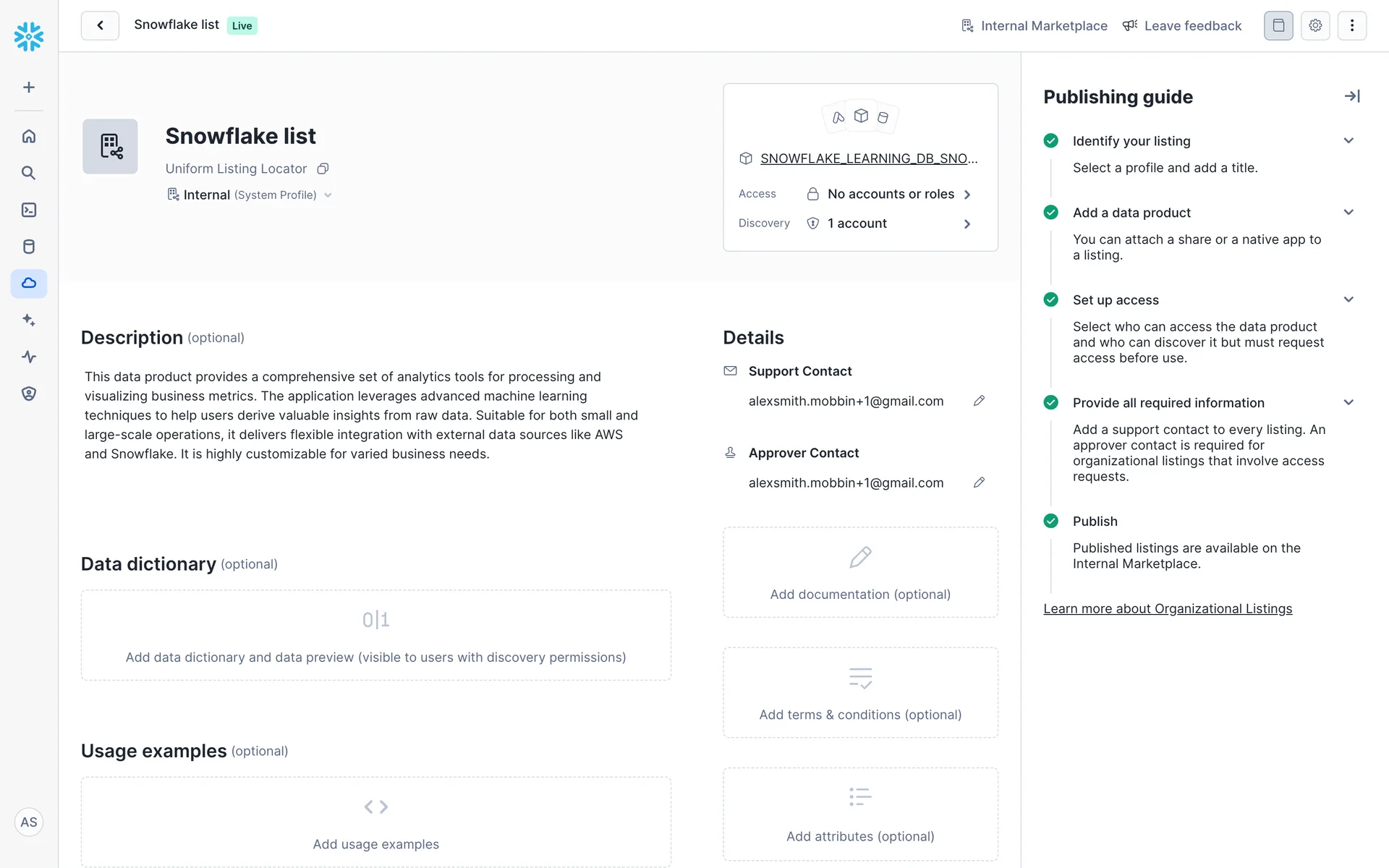Edit the Support Contact email
The width and height of the screenshot is (1389, 868).
pyautogui.click(x=979, y=401)
